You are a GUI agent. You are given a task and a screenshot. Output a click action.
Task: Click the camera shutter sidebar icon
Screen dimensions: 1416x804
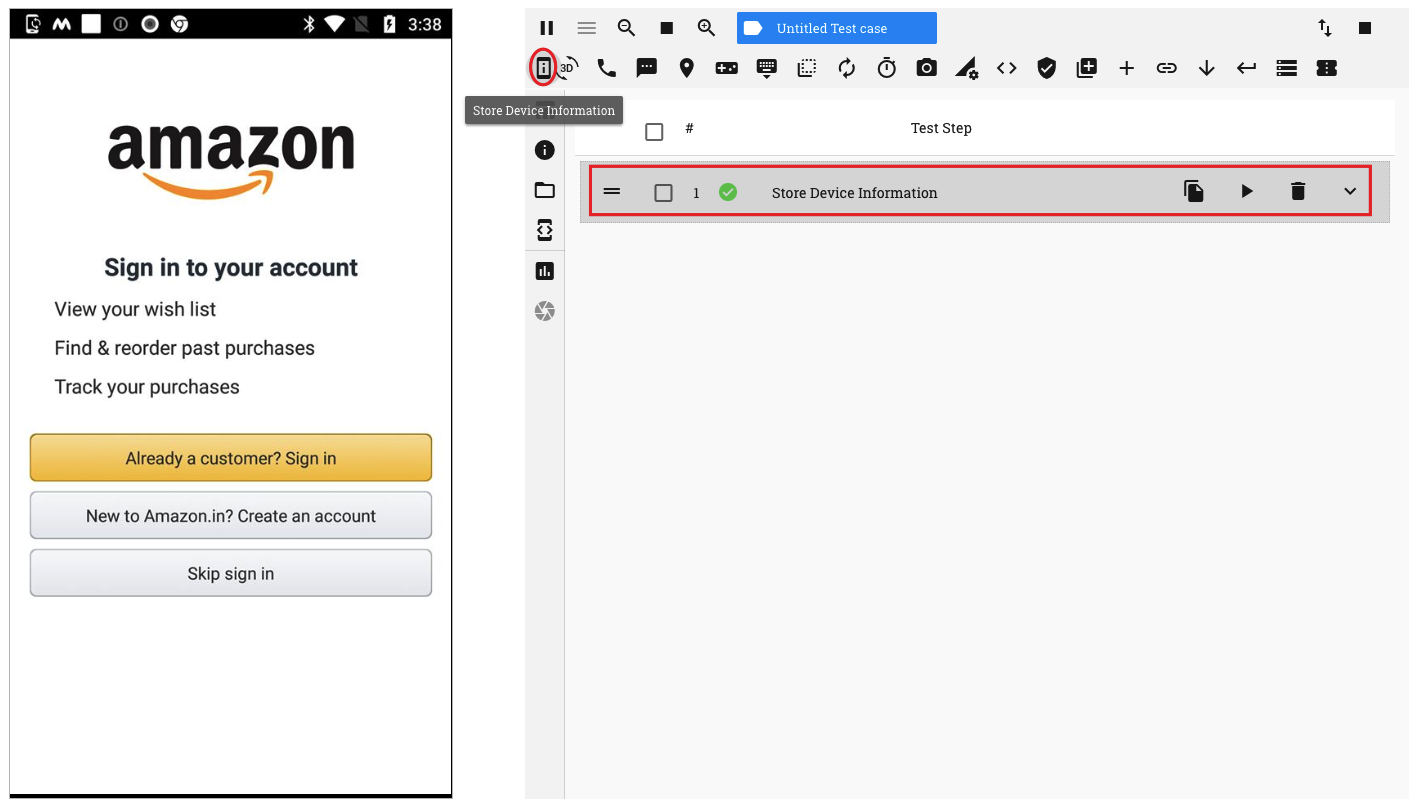tap(545, 311)
